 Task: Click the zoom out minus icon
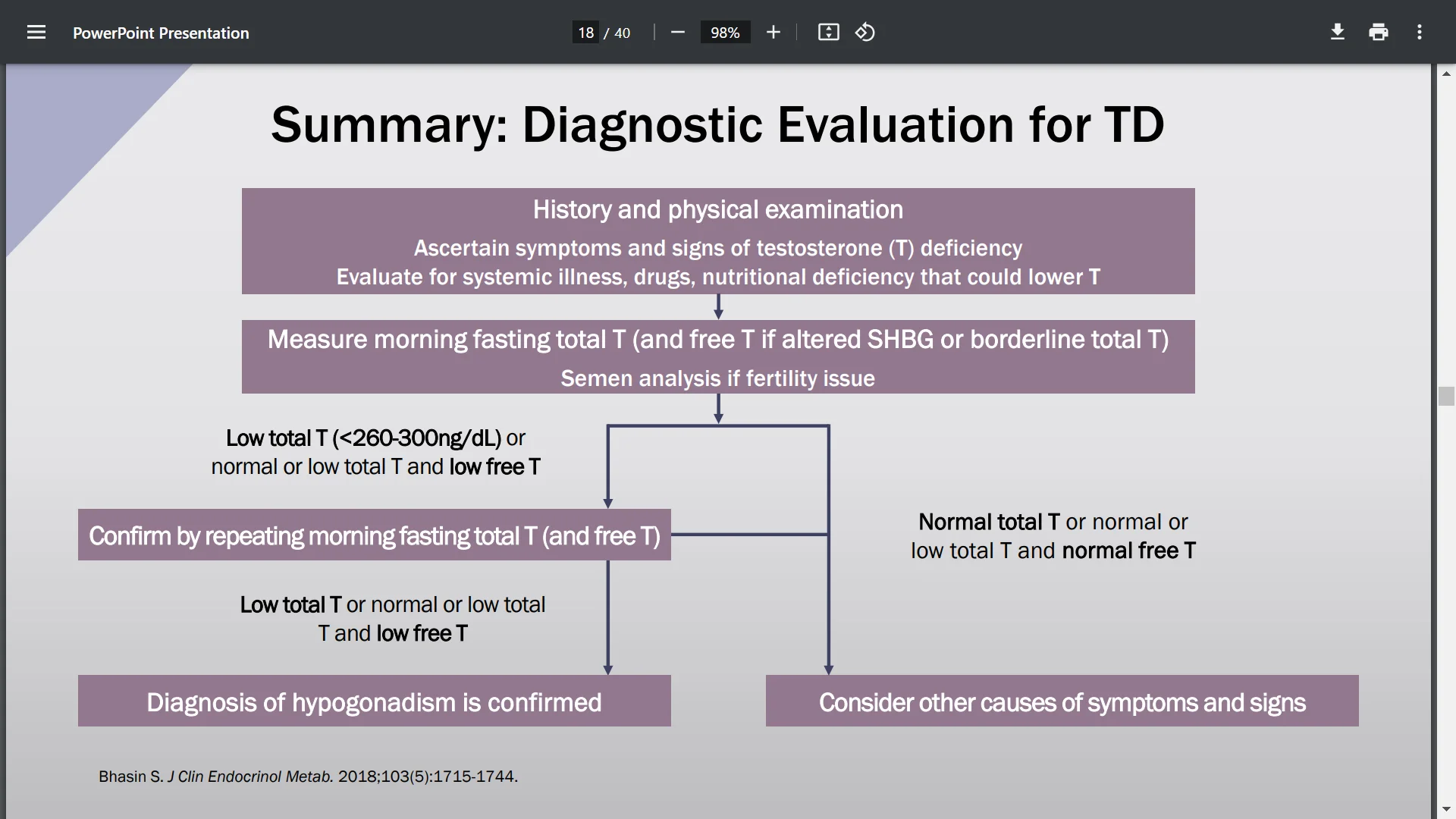point(677,32)
